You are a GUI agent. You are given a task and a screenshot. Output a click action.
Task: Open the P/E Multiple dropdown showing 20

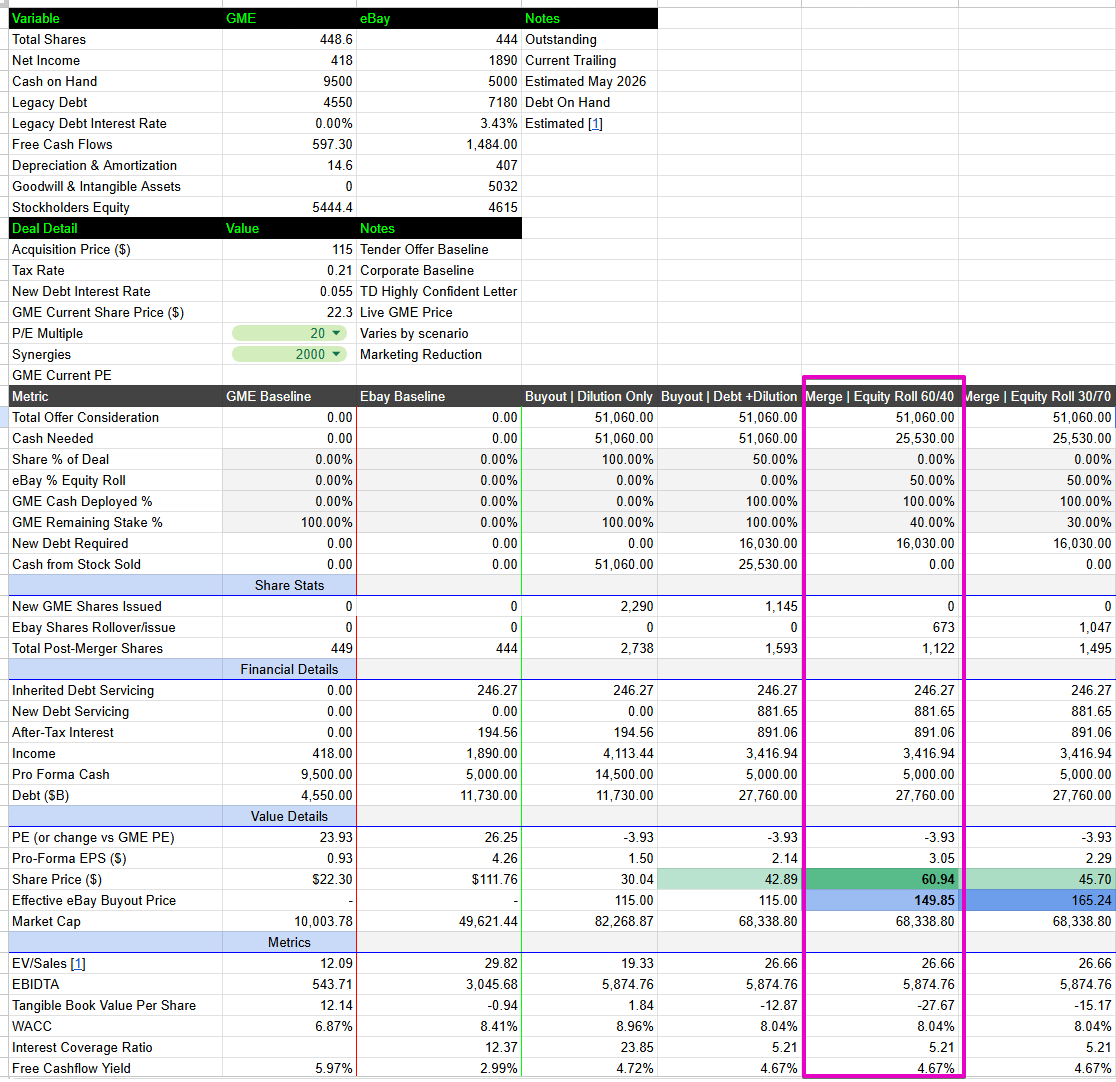(289, 333)
